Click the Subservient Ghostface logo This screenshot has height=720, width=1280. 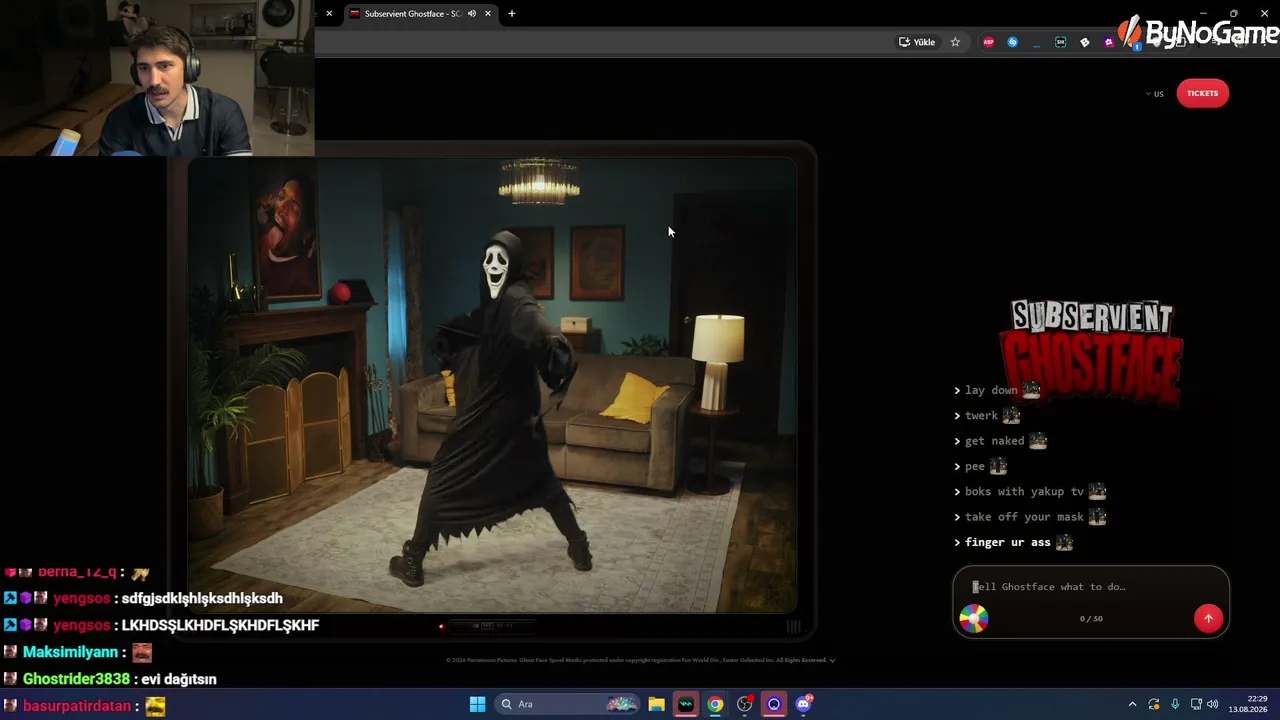pos(1092,351)
